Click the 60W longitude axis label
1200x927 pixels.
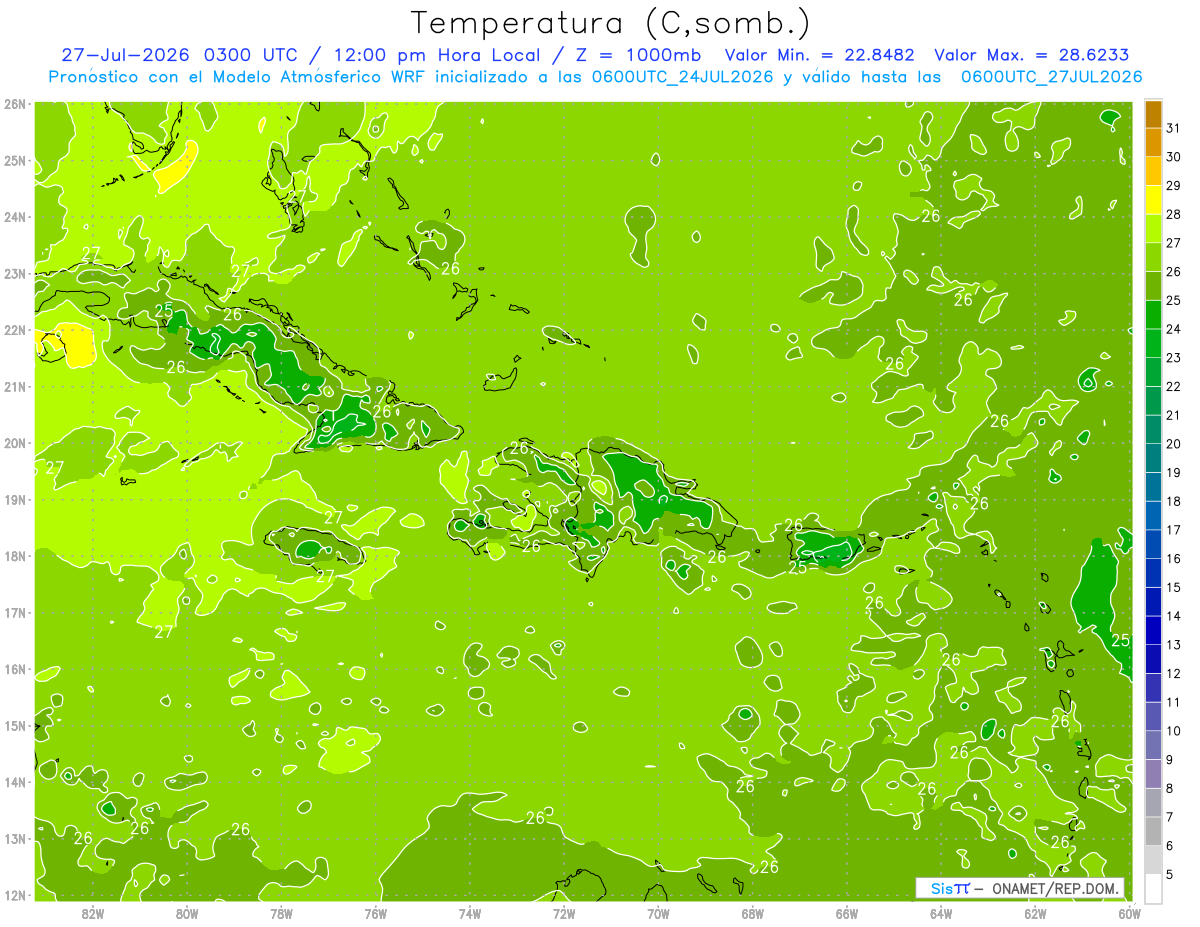(x=1130, y=913)
